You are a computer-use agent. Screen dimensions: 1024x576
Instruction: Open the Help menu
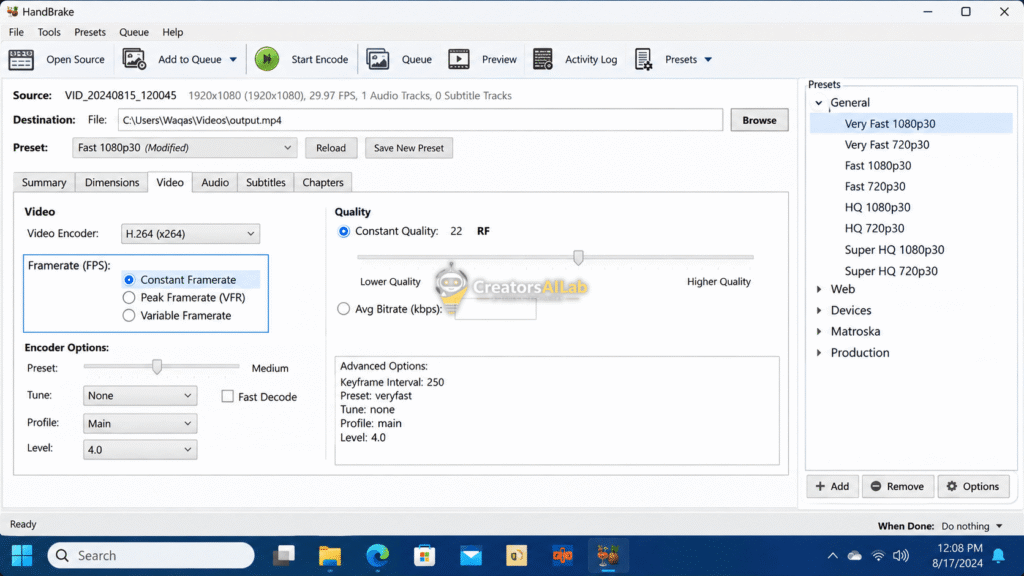coord(172,32)
